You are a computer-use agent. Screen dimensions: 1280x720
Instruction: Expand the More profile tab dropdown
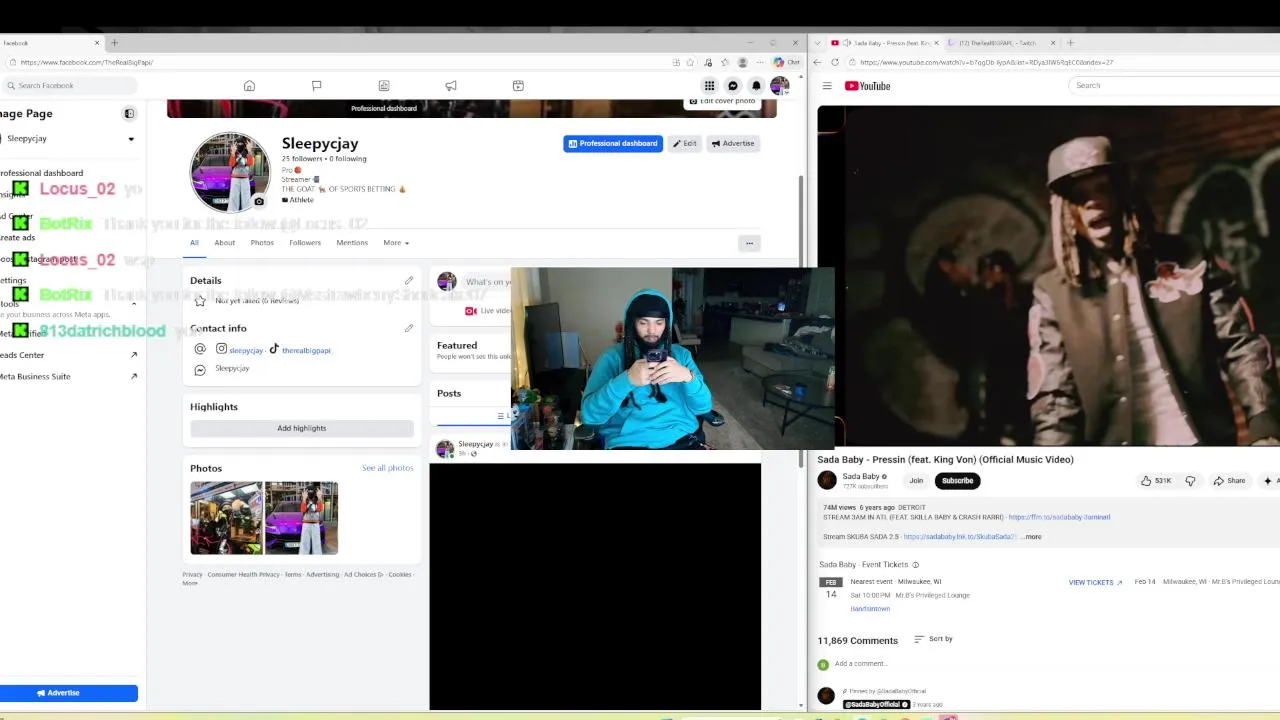pos(396,243)
